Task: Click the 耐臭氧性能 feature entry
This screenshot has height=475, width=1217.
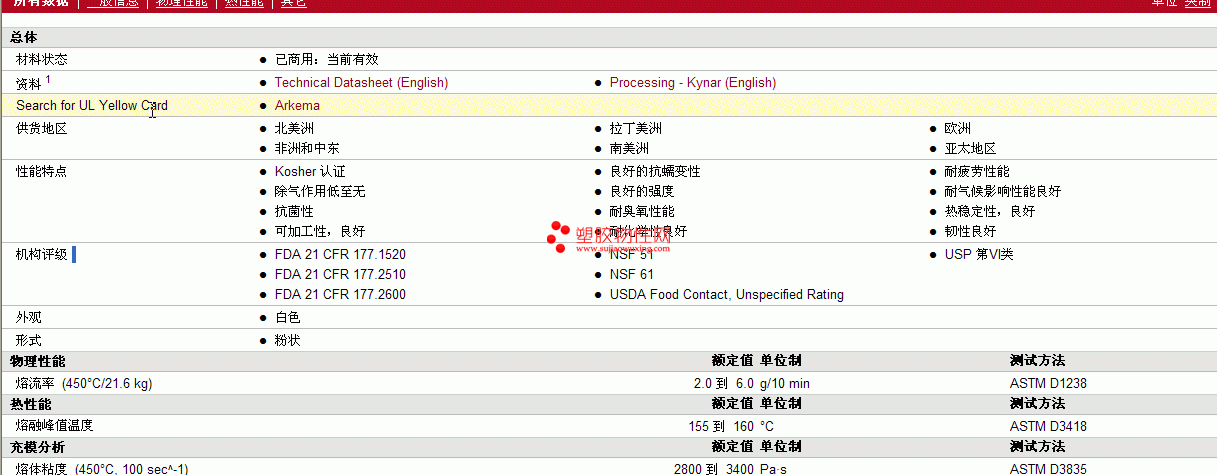Action: [x=642, y=211]
